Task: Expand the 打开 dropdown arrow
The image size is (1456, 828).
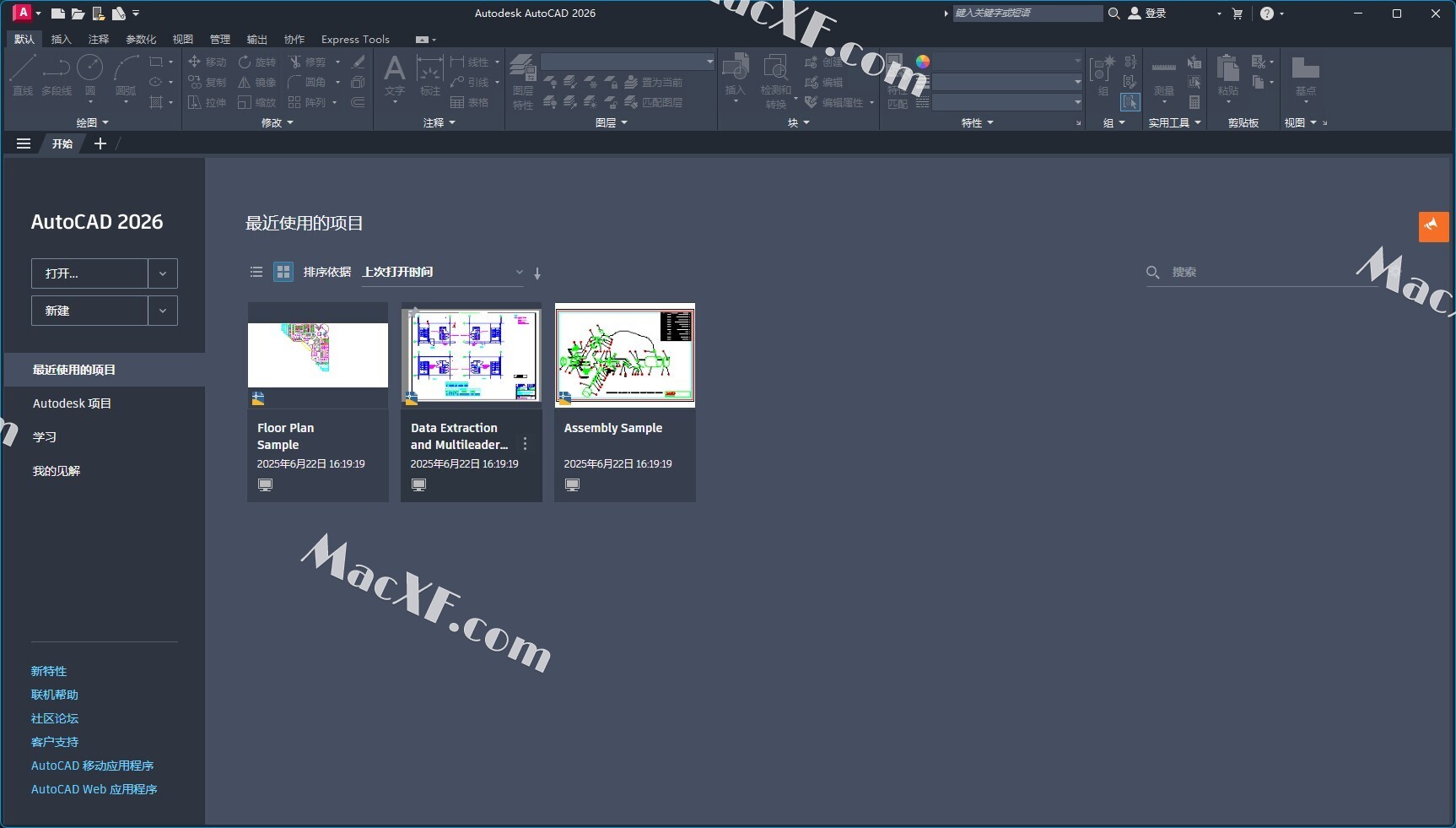Action: (163, 273)
